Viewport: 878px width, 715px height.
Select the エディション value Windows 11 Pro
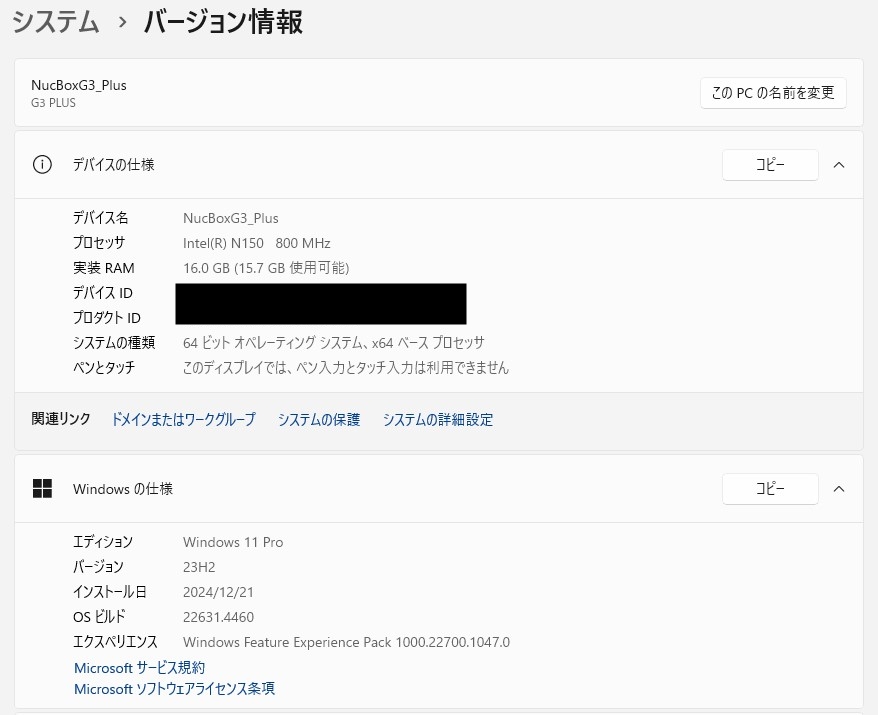[x=232, y=541]
